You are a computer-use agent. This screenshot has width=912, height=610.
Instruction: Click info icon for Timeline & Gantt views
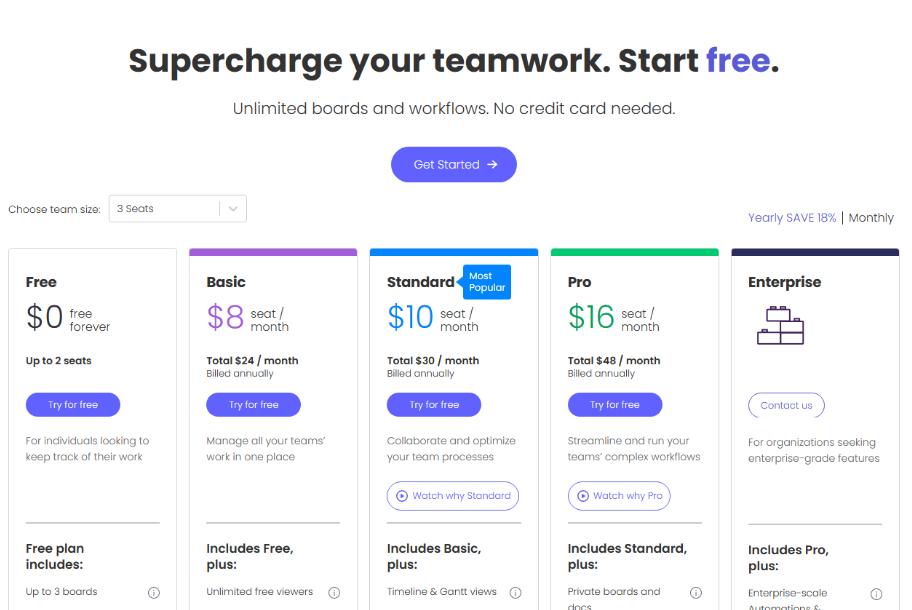click(515, 592)
